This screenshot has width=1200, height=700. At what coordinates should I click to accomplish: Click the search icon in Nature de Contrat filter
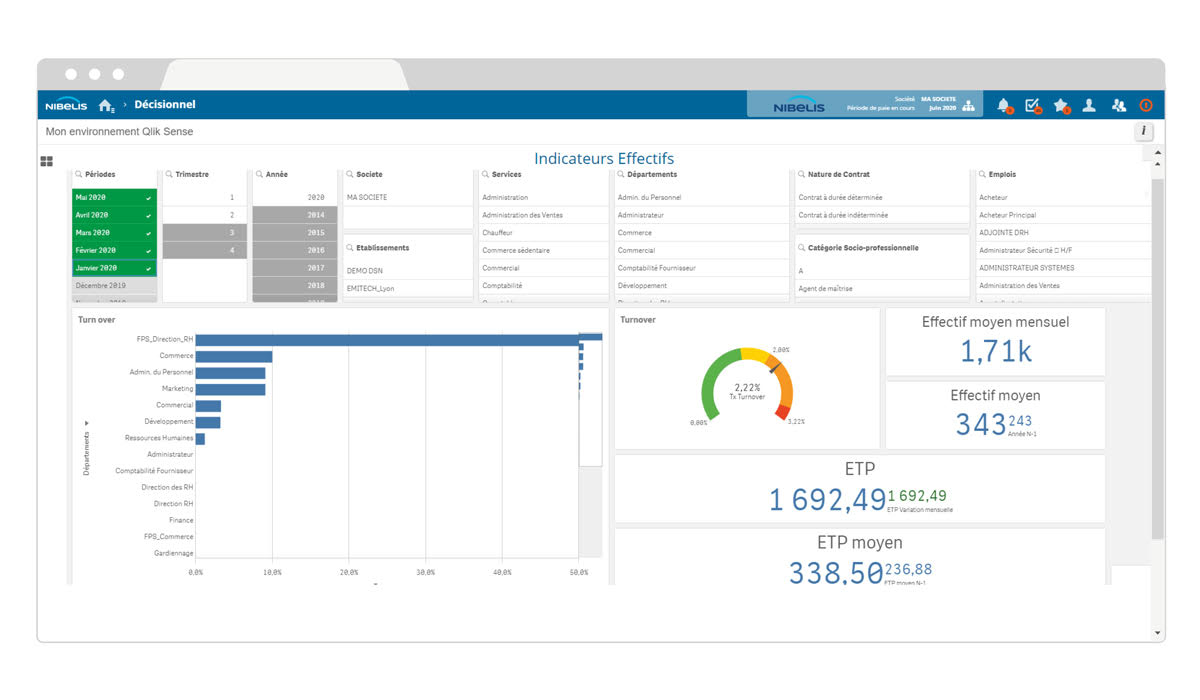pyautogui.click(x=801, y=174)
